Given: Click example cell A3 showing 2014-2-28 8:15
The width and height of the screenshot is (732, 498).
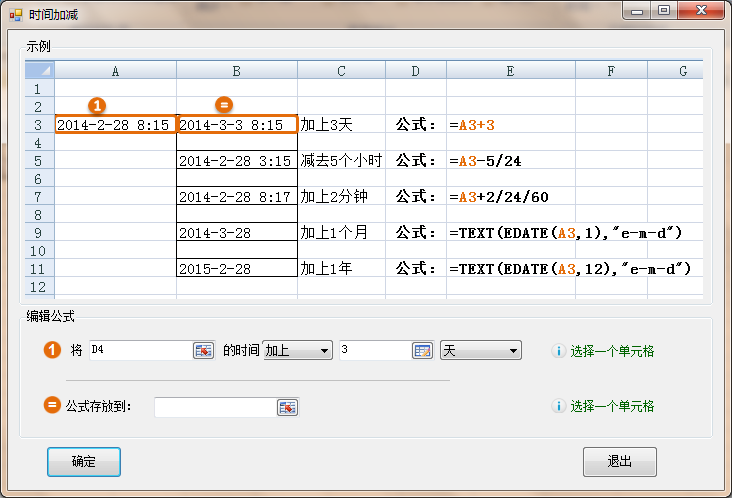Looking at the screenshot, I should pyautogui.click(x=115, y=125).
